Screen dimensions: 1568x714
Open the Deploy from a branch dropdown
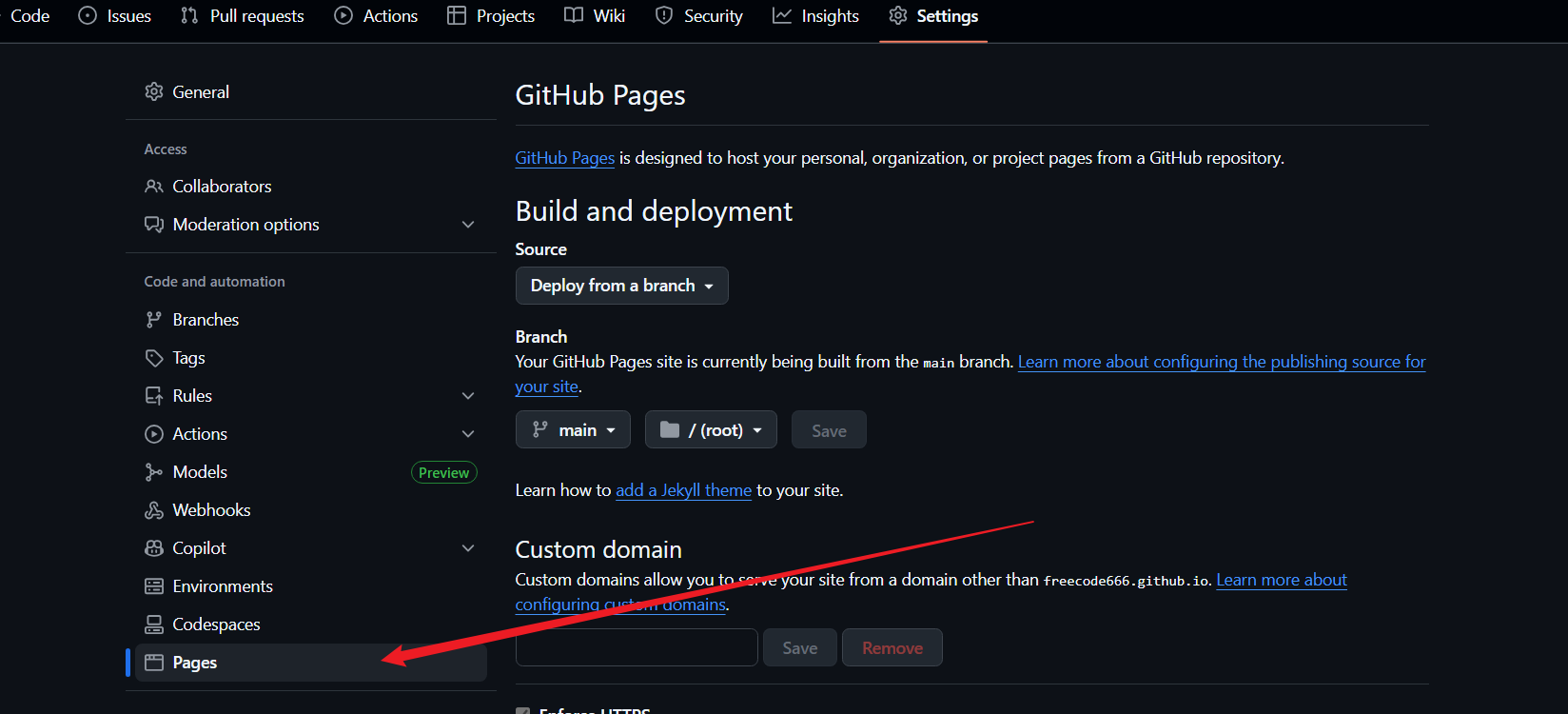coord(621,286)
